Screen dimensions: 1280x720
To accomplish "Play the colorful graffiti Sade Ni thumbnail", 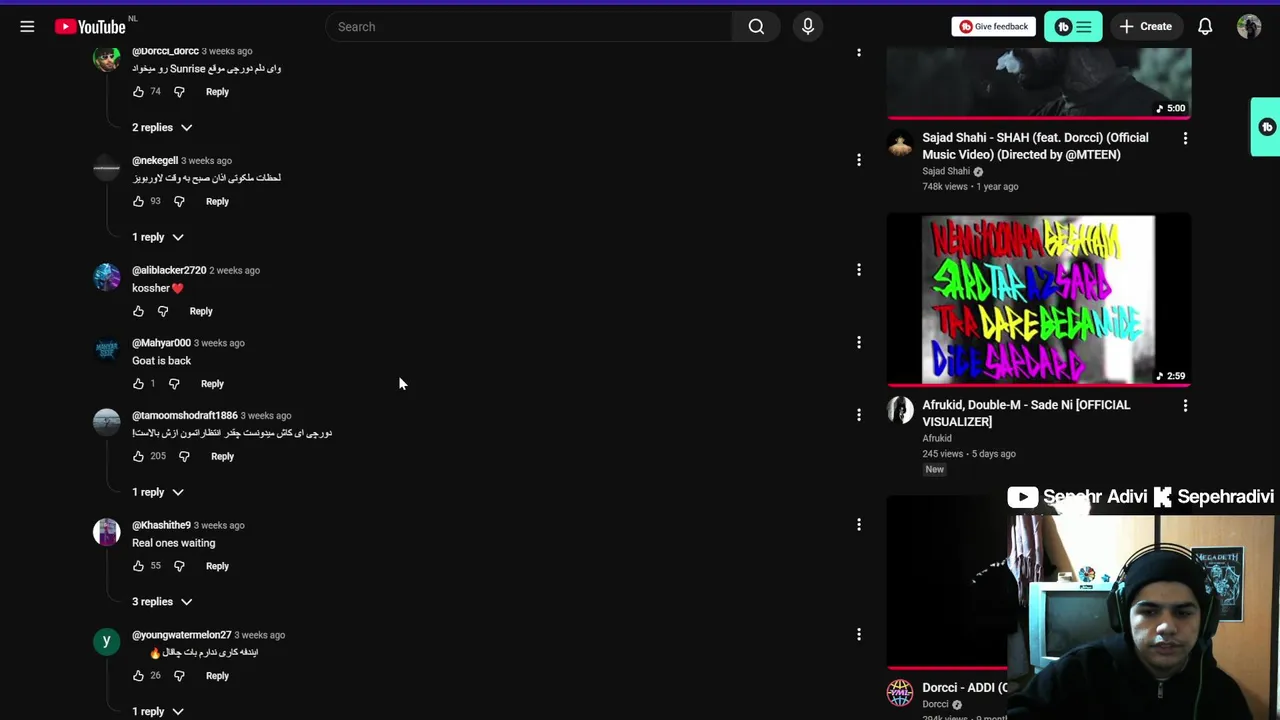I will pyautogui.click(x=1039, y=299).
